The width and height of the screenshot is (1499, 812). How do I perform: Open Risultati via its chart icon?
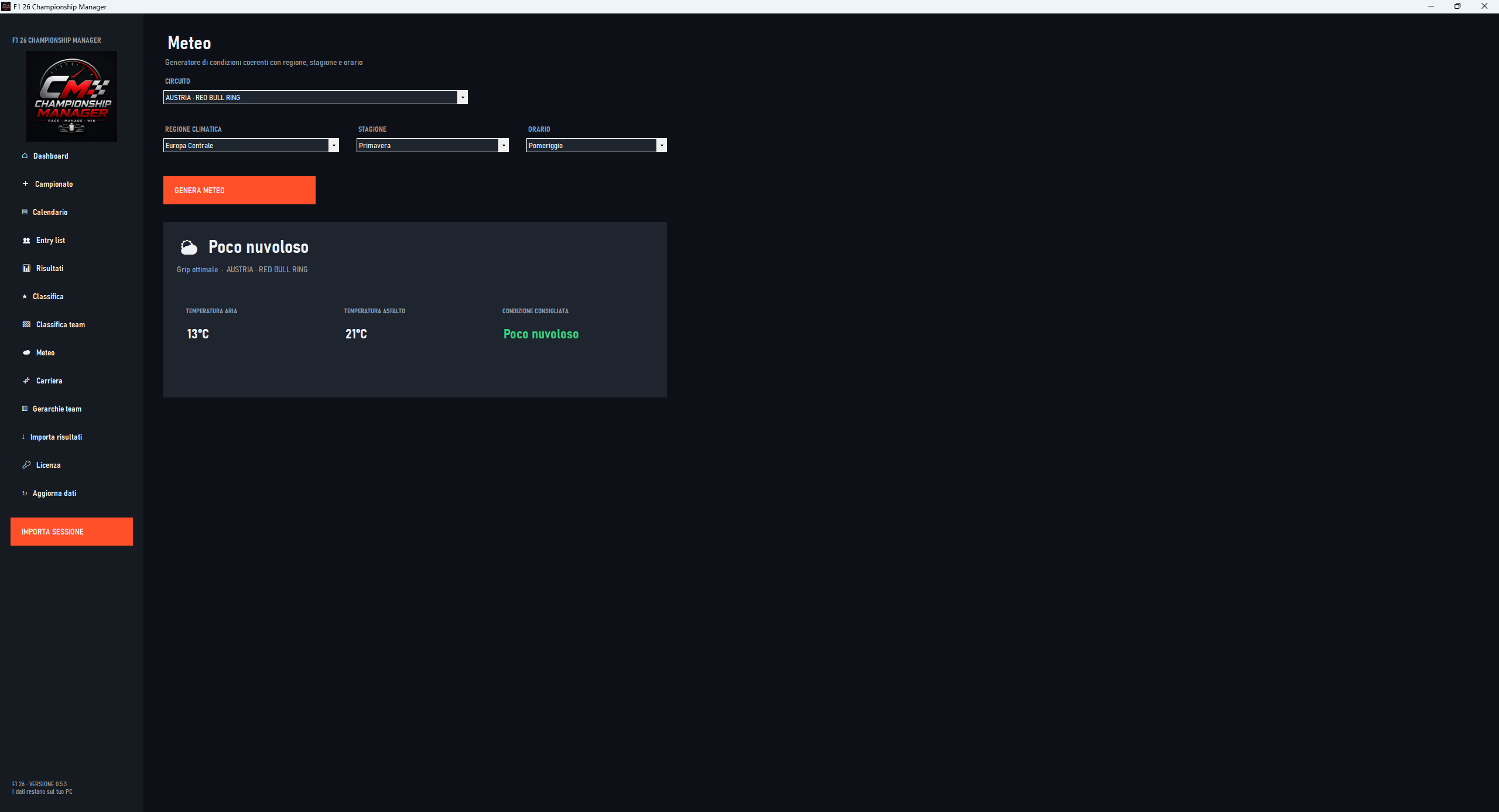click(26, 268)
